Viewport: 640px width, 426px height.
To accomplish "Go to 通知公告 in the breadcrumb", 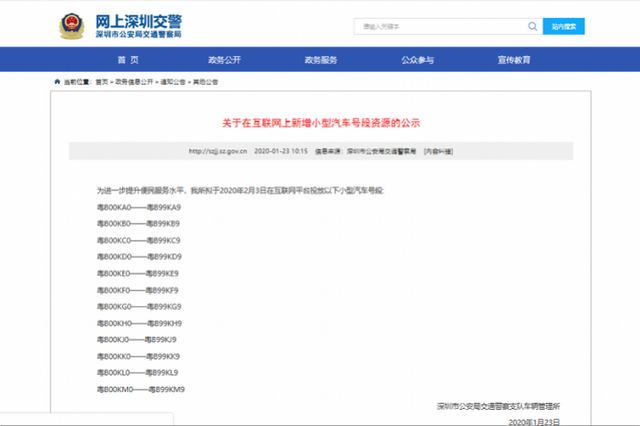I will (x=174, y=83).
